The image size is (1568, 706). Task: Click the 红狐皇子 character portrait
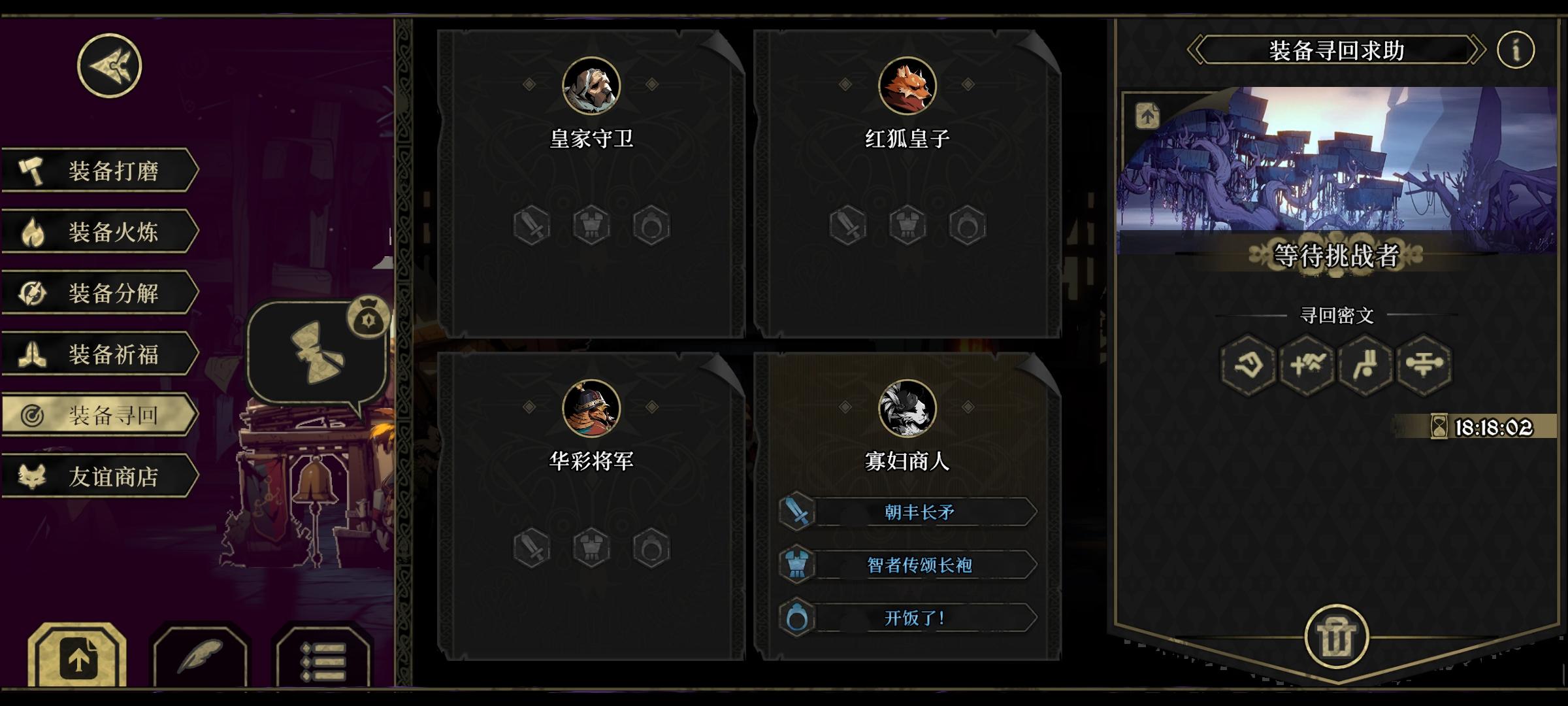click(x=907, y=86)
